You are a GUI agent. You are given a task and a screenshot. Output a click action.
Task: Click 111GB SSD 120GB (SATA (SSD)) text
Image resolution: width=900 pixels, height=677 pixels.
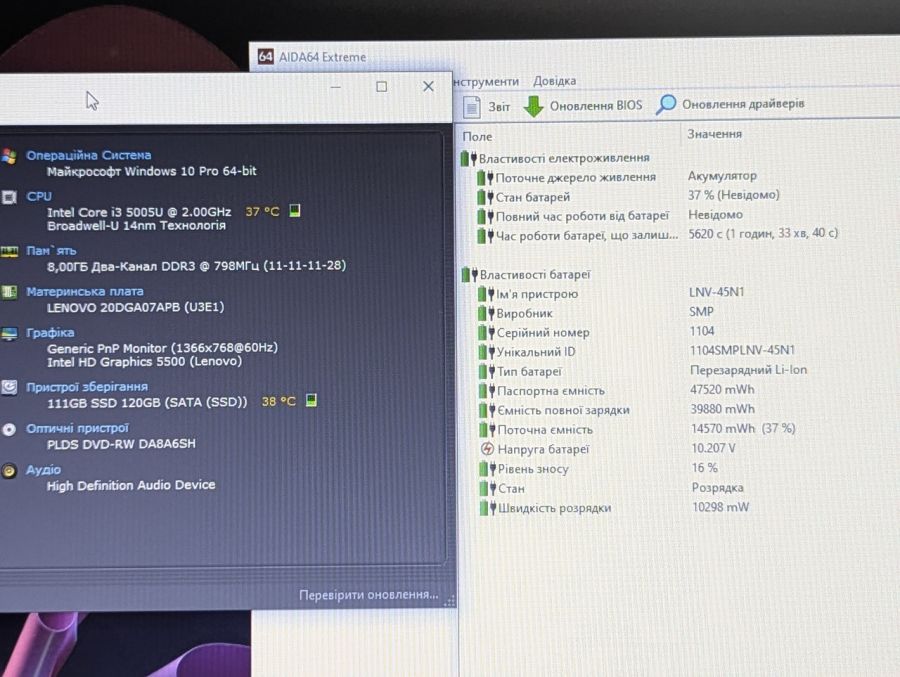tap(147, 403)
